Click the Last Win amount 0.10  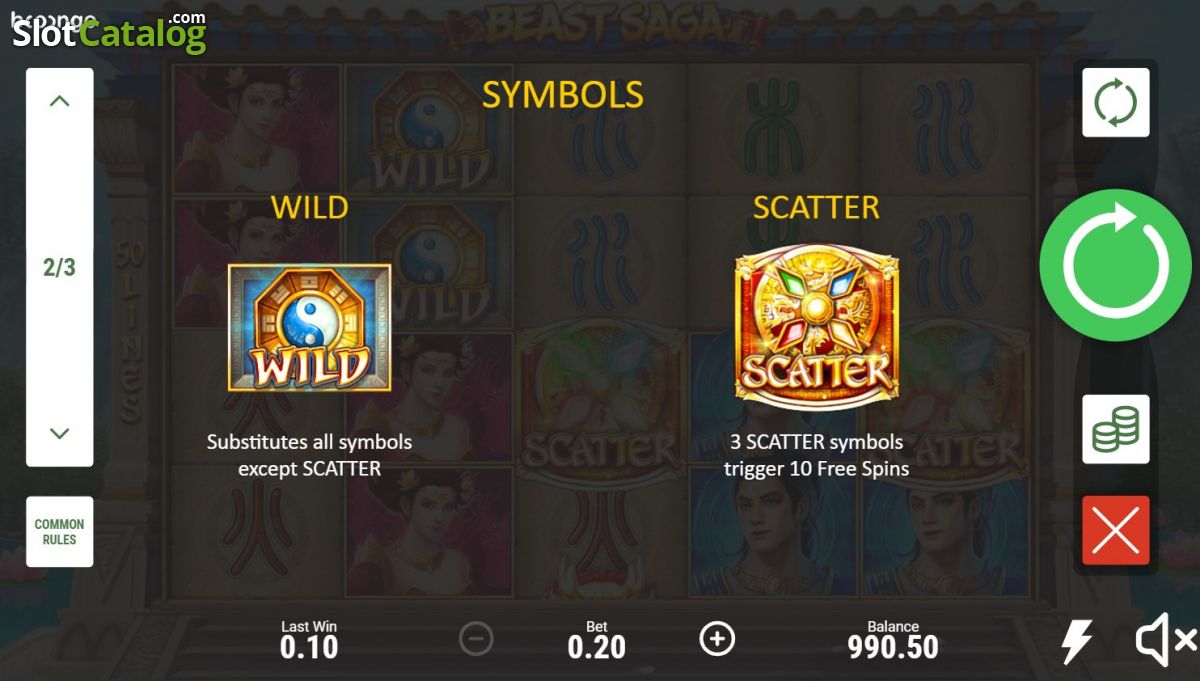(x=309, y=647)
